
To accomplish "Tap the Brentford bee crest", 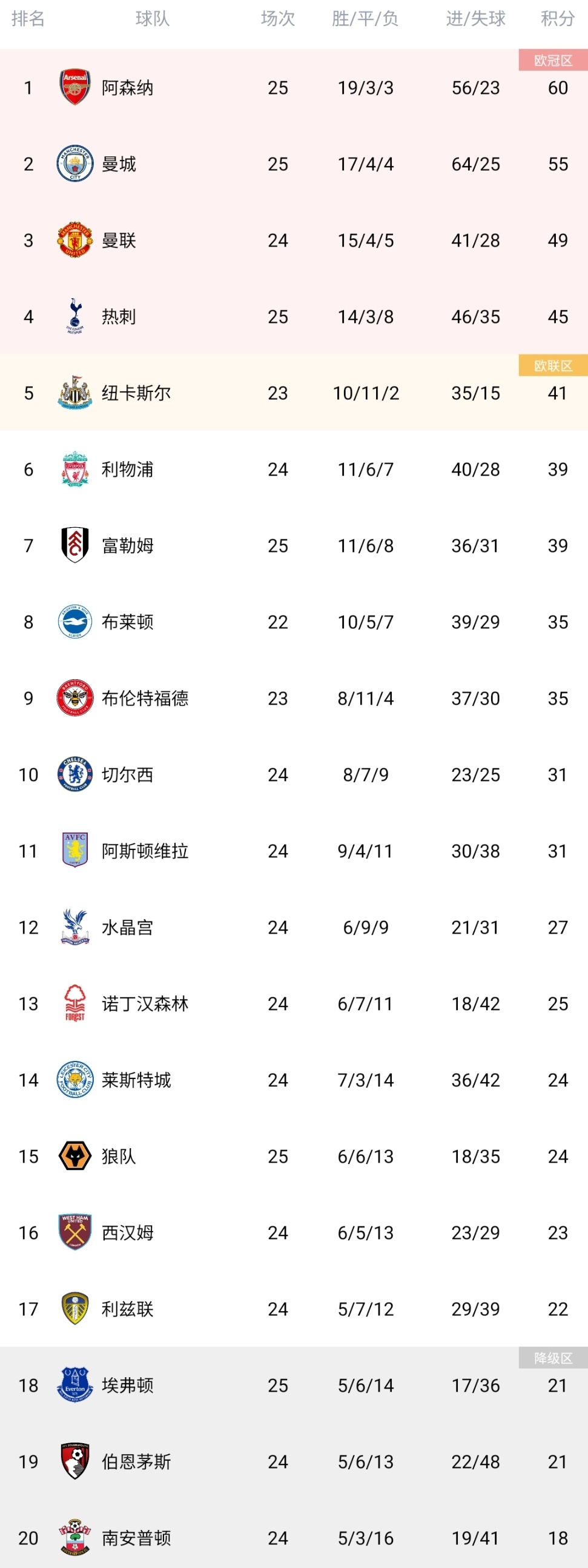I will pos(75,697).
